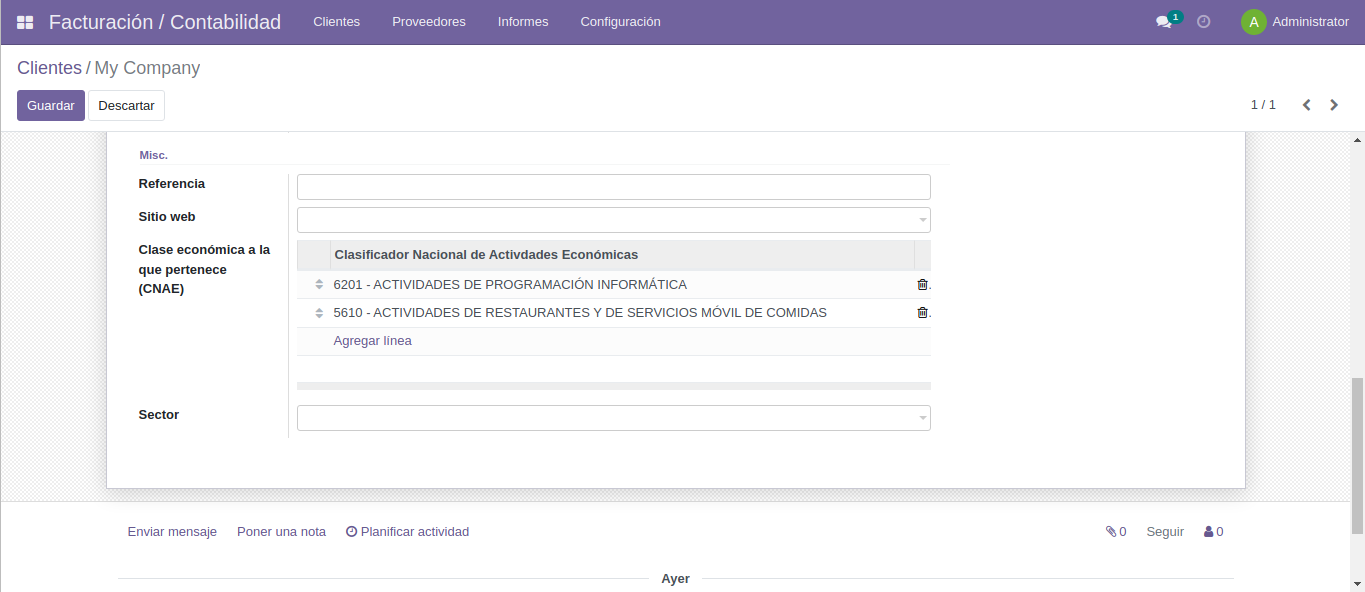Open followers list via person icon
This screenshot has width=1365, height=592.
1211,531
